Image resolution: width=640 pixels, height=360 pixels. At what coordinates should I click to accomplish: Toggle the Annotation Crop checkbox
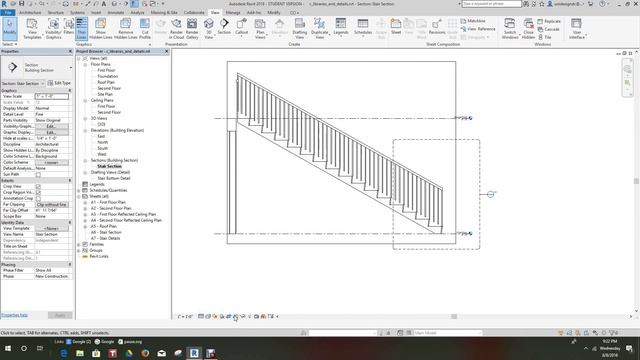pyautogui.click(x=38, y=198)
